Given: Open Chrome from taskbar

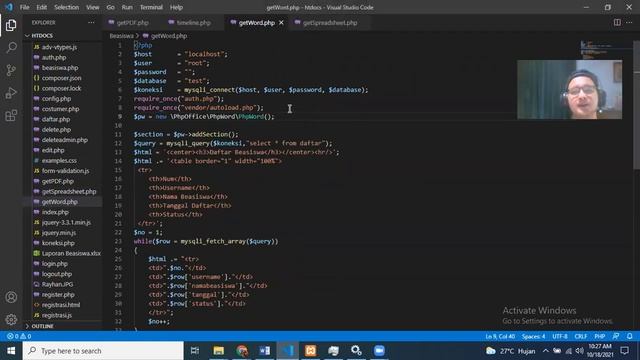Looking at the screenshot, I should tap(242, 351).
